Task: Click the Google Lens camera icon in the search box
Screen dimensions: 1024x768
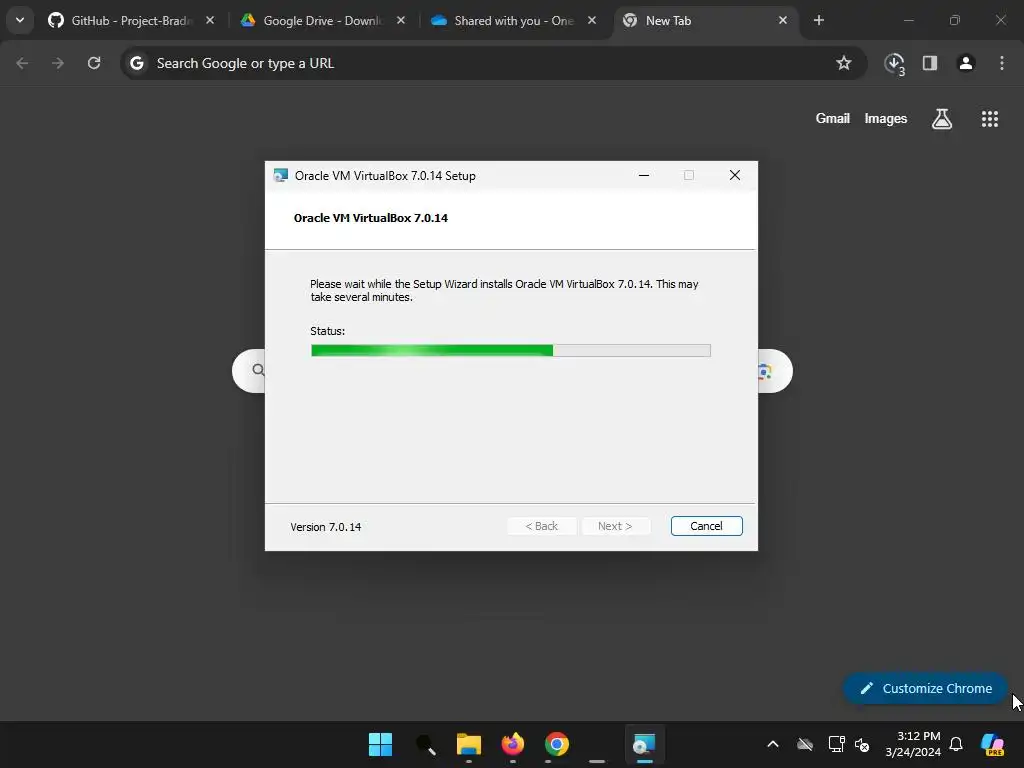Action: pos(765,371)
